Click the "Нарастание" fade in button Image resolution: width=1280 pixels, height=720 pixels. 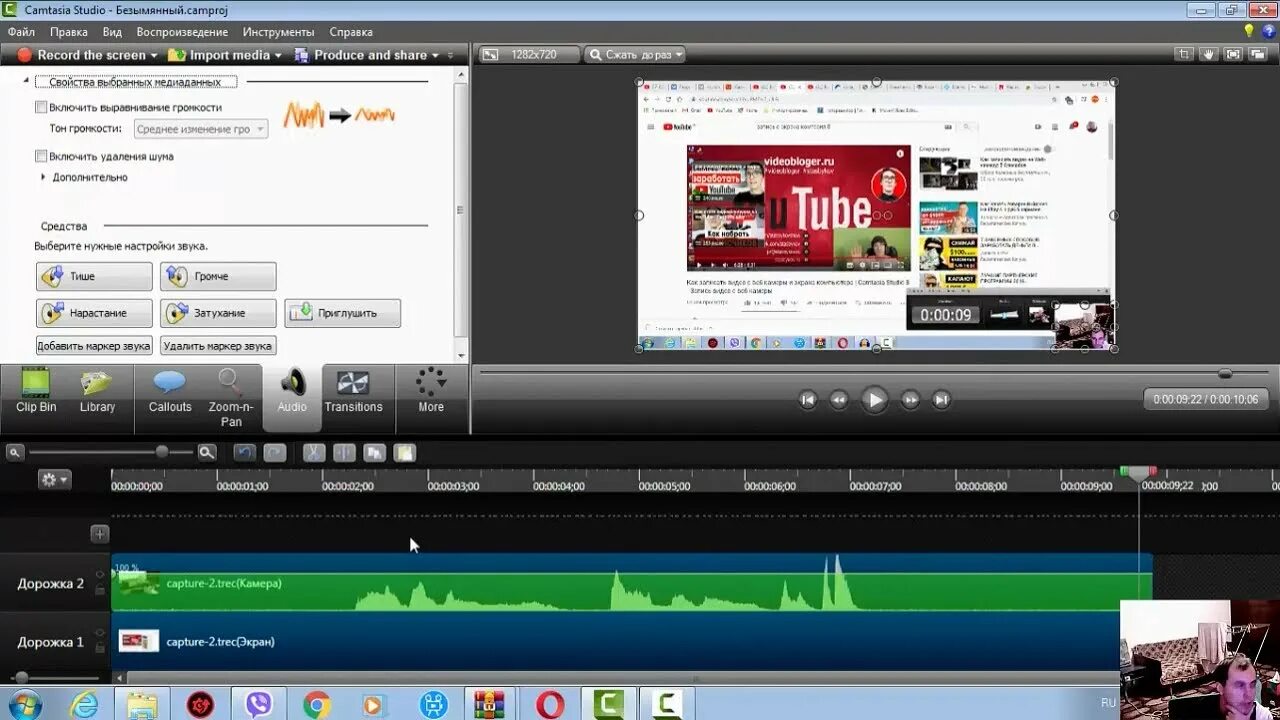coord(94,313)
